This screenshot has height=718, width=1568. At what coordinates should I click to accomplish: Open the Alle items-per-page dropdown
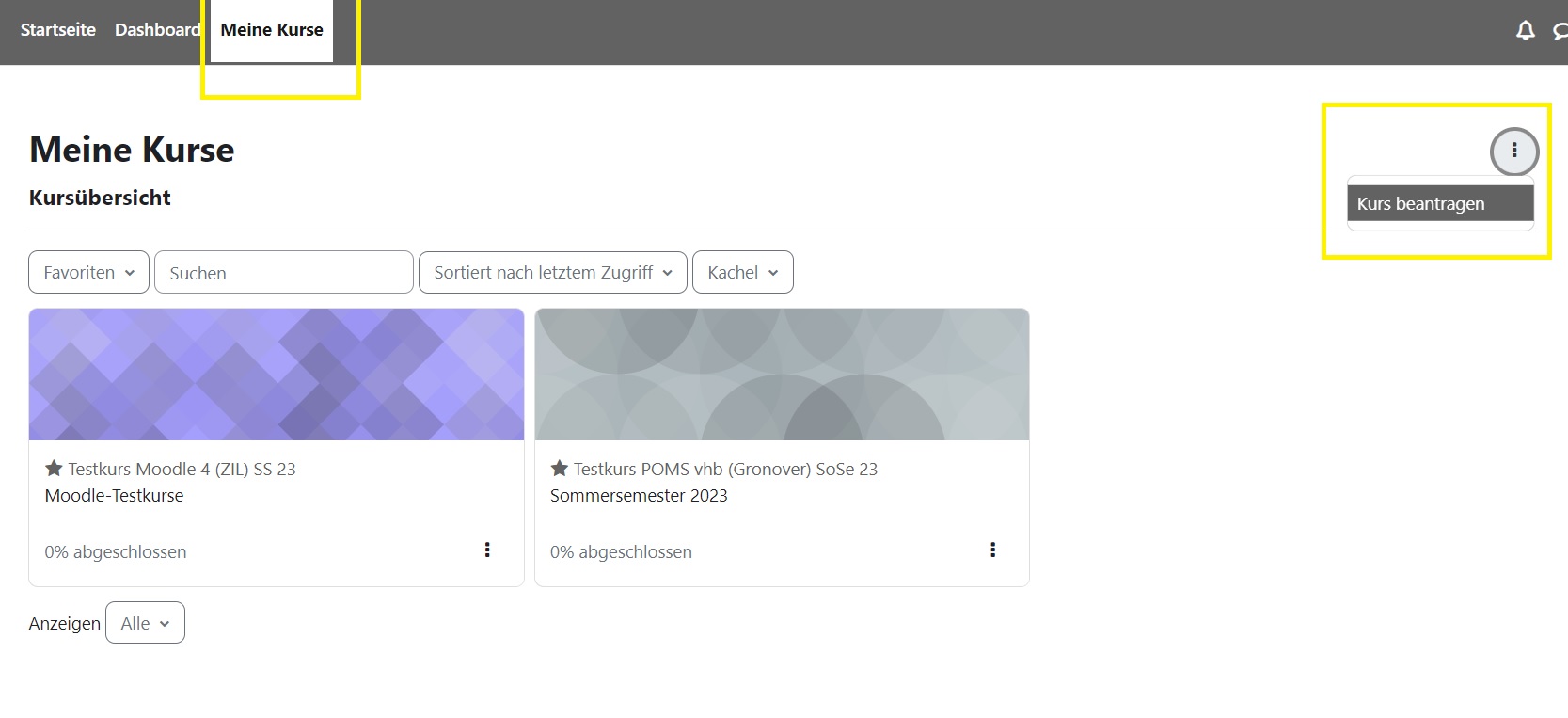(x=145, y=623)
